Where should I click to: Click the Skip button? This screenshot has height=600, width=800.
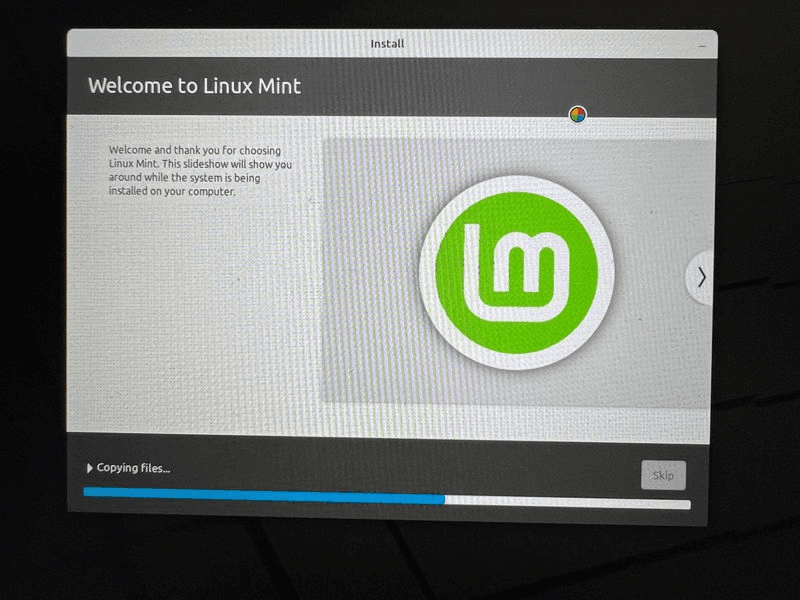pyautogui.click(x=663, y=476)
